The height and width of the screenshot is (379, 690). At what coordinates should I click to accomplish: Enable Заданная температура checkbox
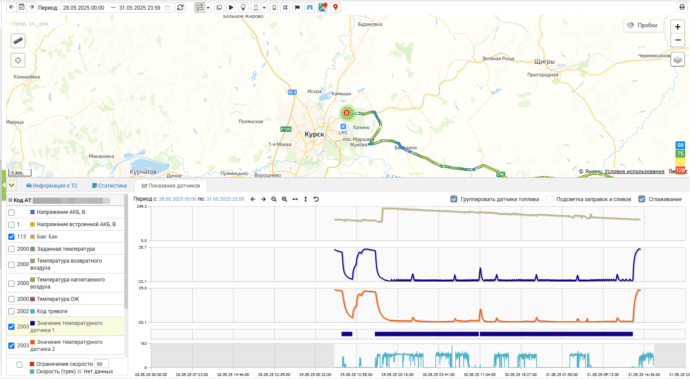(11, 249)
